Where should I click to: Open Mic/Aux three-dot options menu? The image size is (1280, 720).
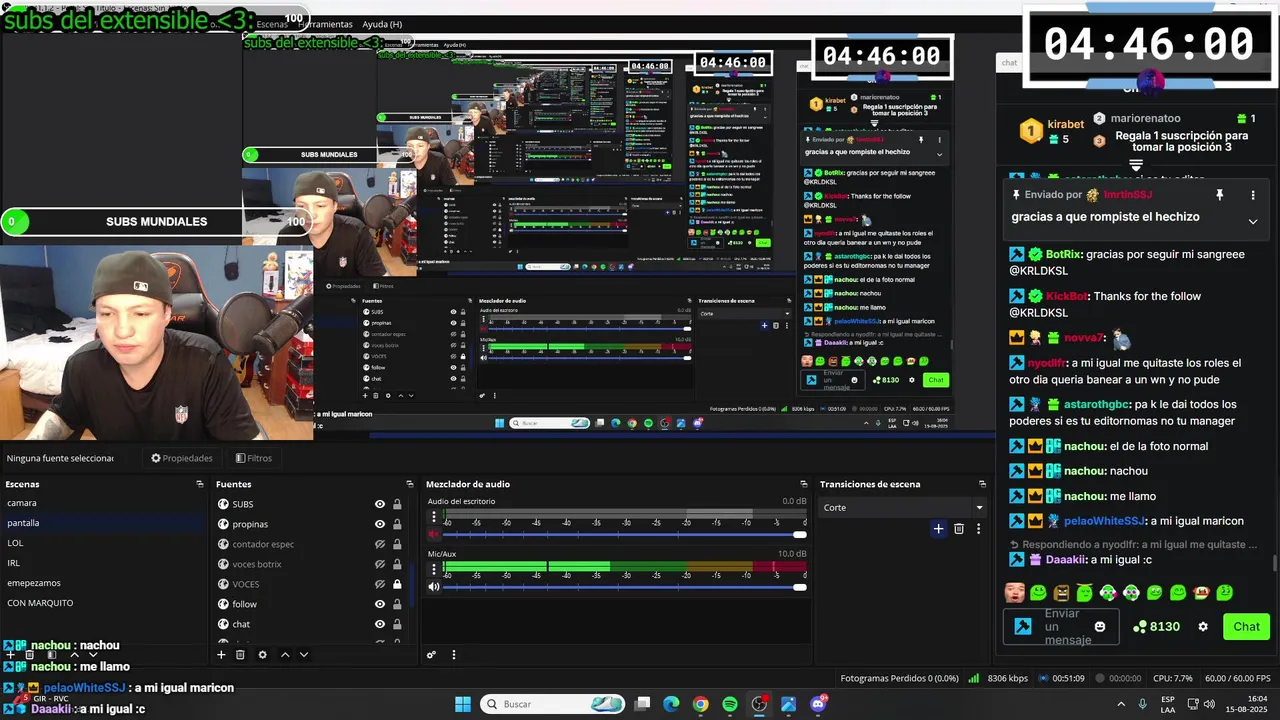click(x=434, y=569)
